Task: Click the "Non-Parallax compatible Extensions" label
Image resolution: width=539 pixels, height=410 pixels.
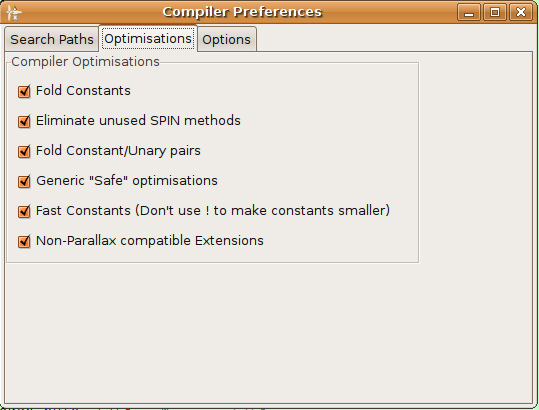Action: (x=150, y=241)
